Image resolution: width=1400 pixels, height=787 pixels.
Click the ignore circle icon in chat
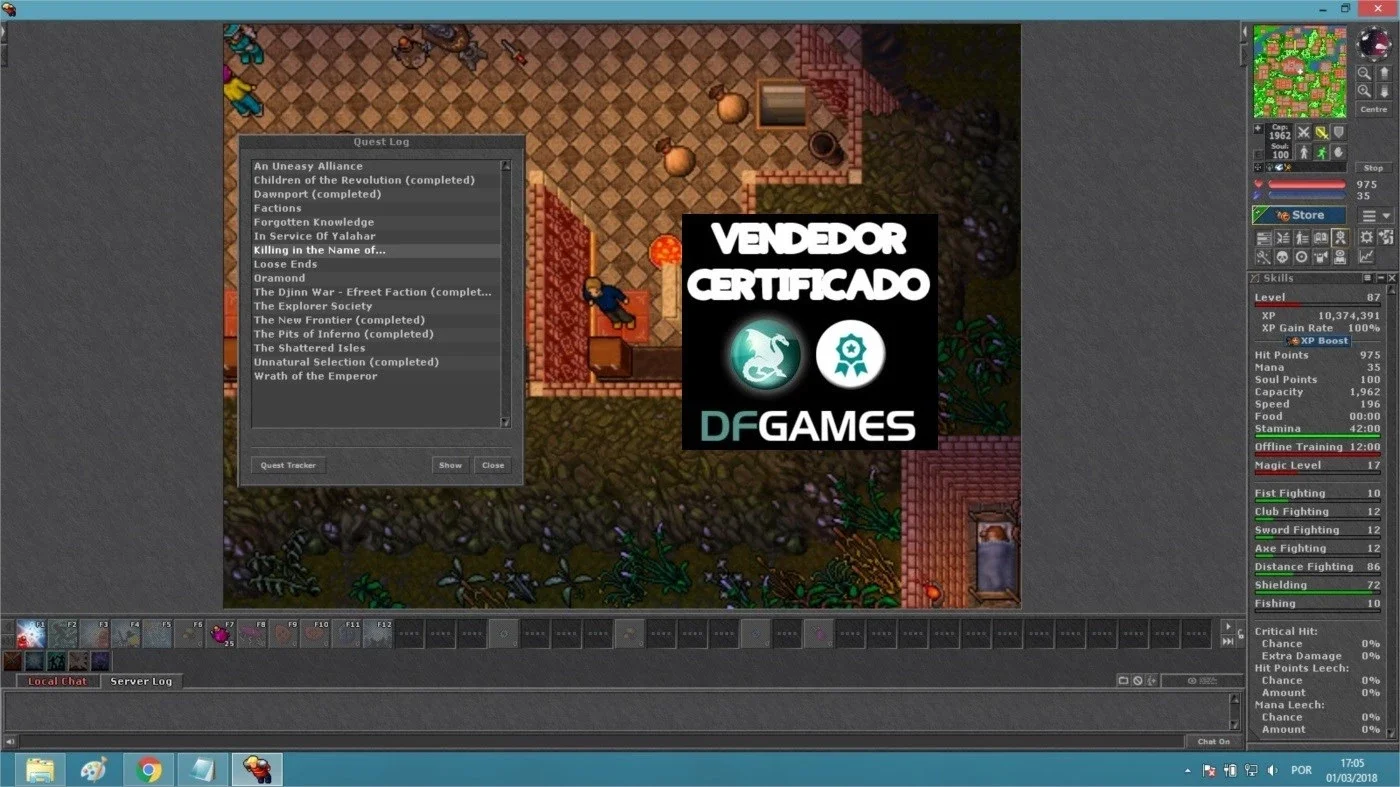(x=1138, y=680)
